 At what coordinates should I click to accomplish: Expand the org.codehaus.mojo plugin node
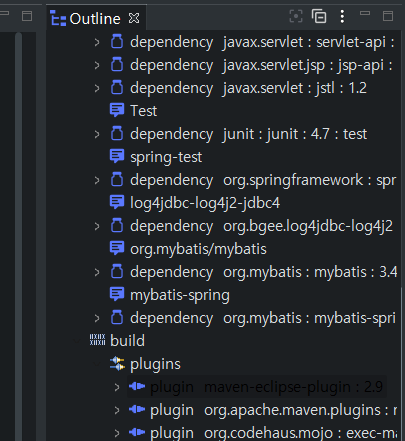(117, 433)
